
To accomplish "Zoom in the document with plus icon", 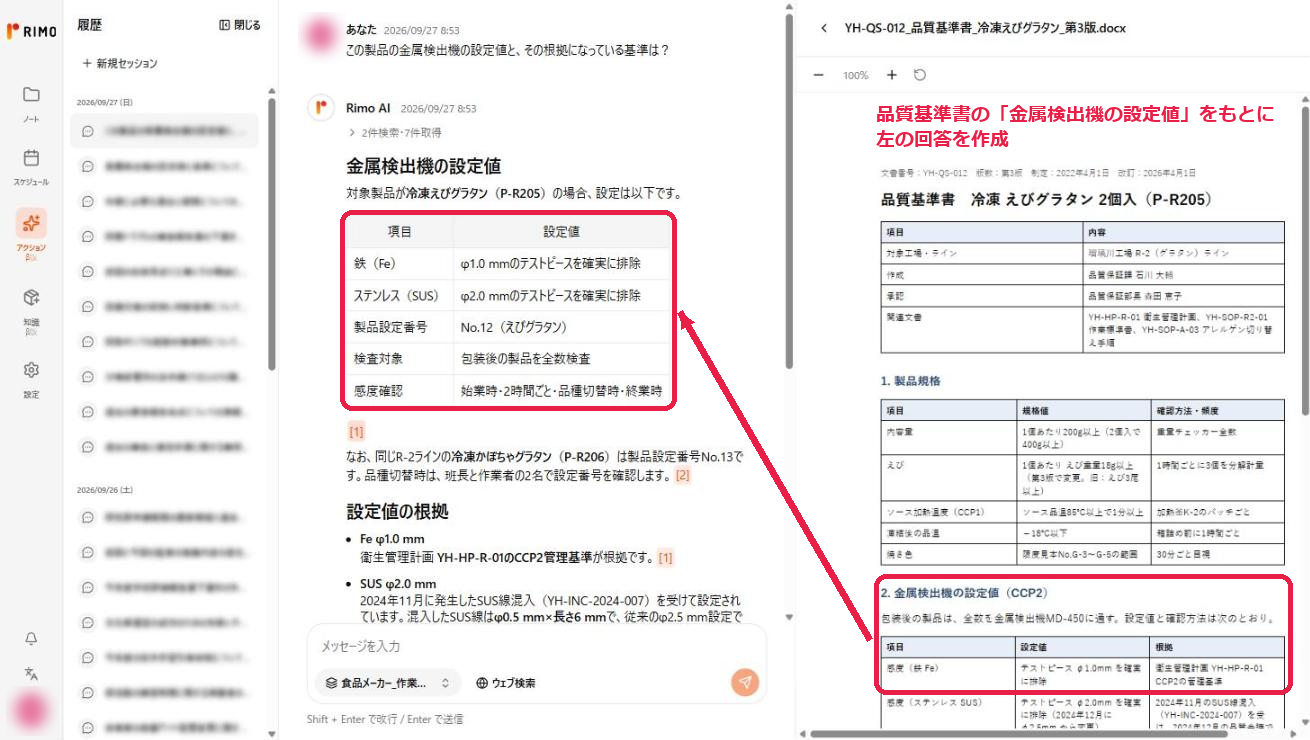I will [892, 75].
